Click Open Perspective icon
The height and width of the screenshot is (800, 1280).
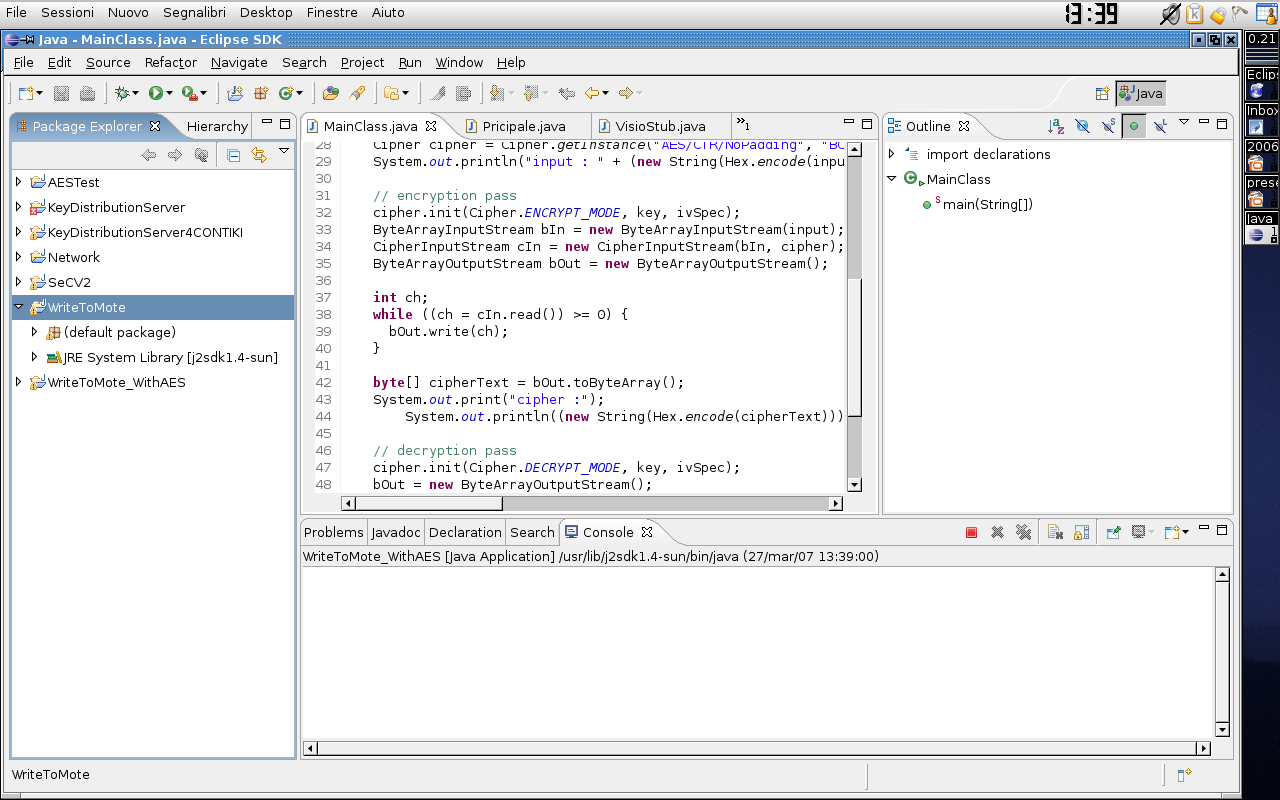(x=1102, y=93)
